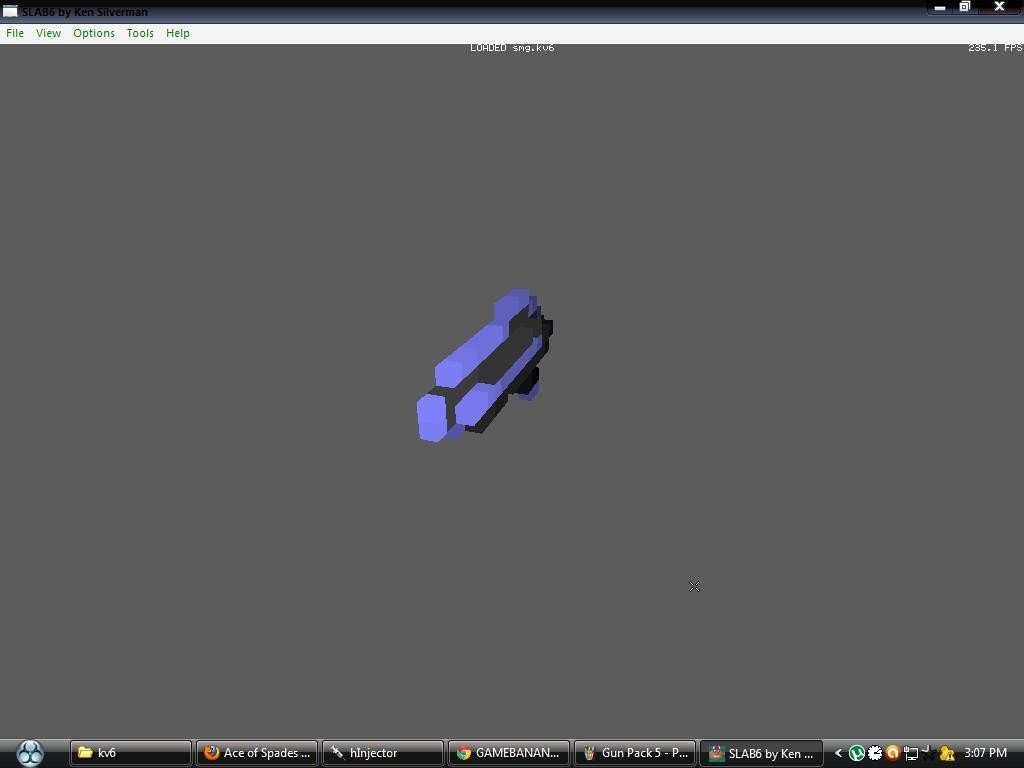The image size is (1024, 768).
Task: Open the Gun Pack 5 taskbar window
Action: [635, 753]
